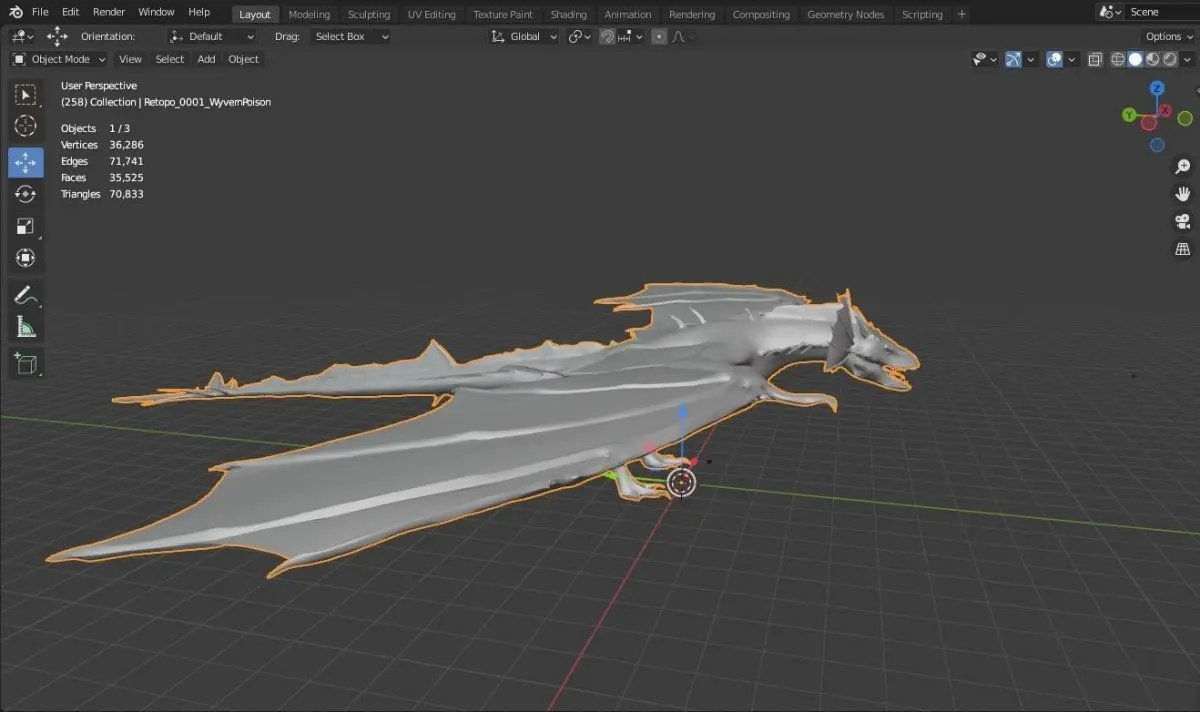
Task: Open the viewport Add menu
Action: click(206, 59)
